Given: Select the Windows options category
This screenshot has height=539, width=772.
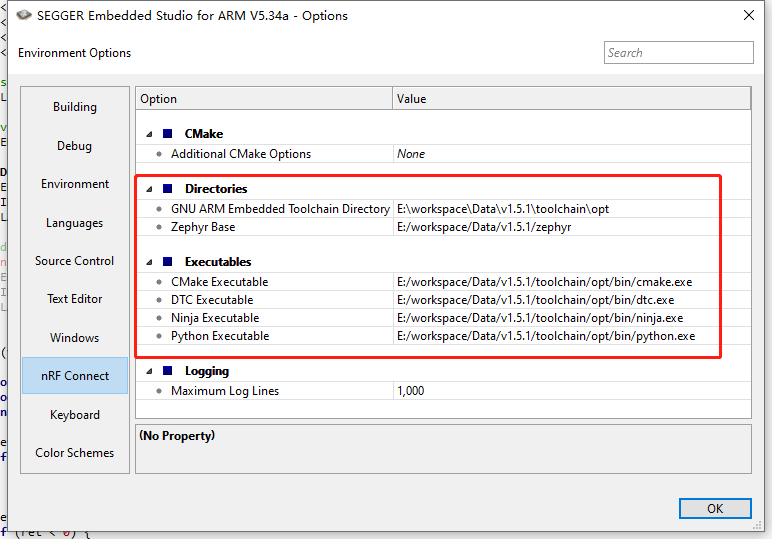Looking at the screenshot, I should pyautogui.click(x=74, y=338).
